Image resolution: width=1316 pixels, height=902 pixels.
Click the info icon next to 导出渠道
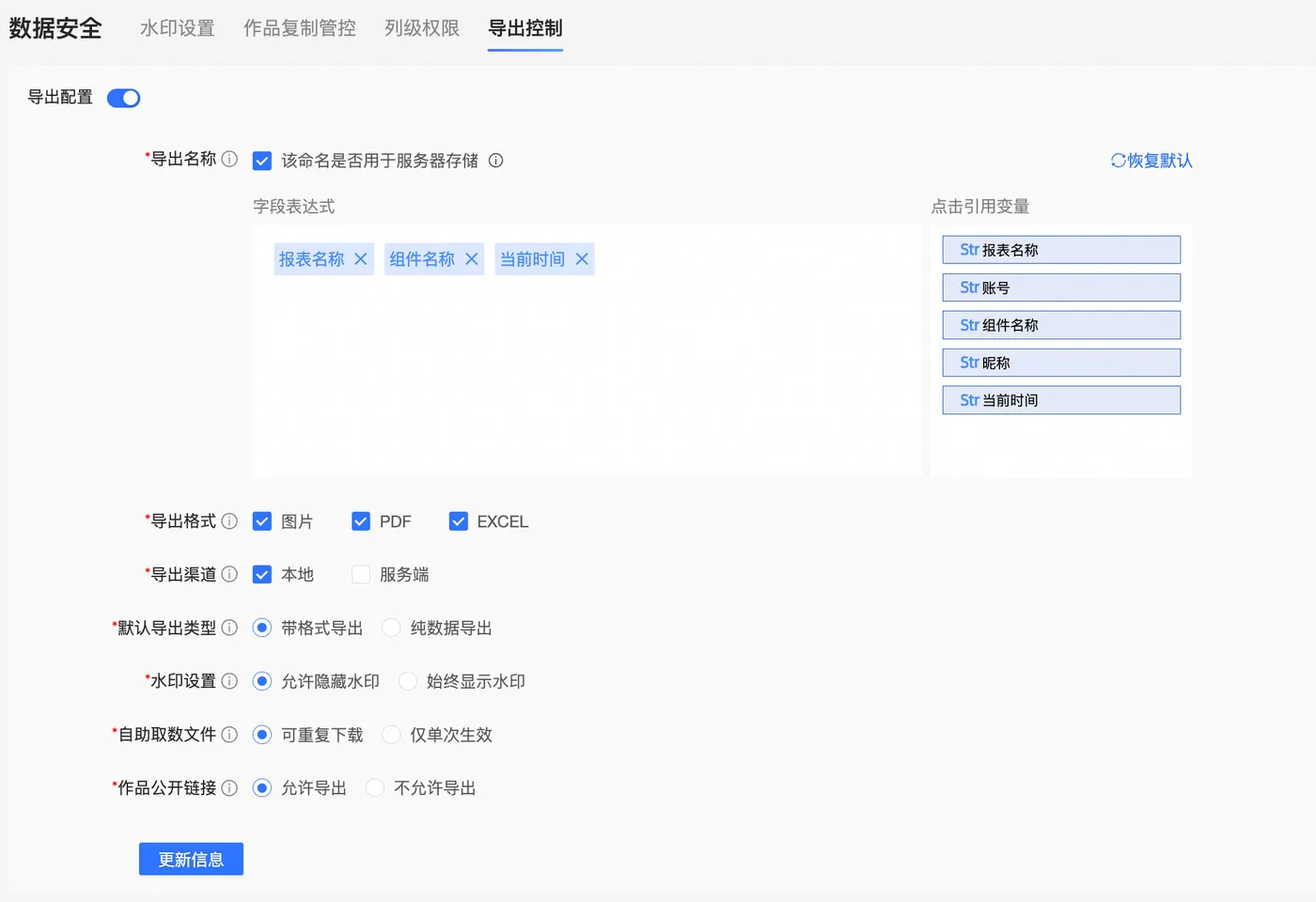tap(231, 574)
